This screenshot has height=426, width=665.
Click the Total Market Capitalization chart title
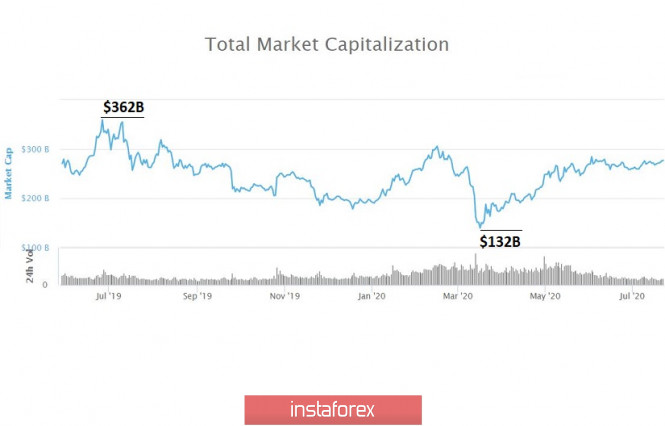[327, 44]
